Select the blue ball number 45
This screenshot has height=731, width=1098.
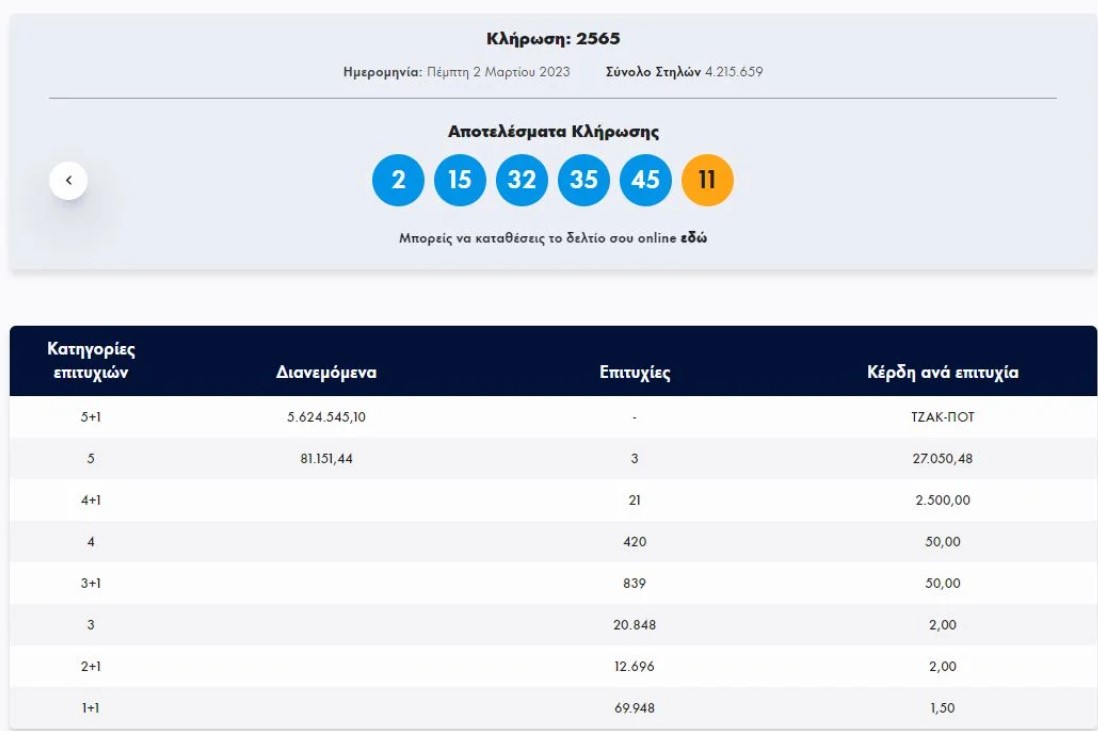646,180
